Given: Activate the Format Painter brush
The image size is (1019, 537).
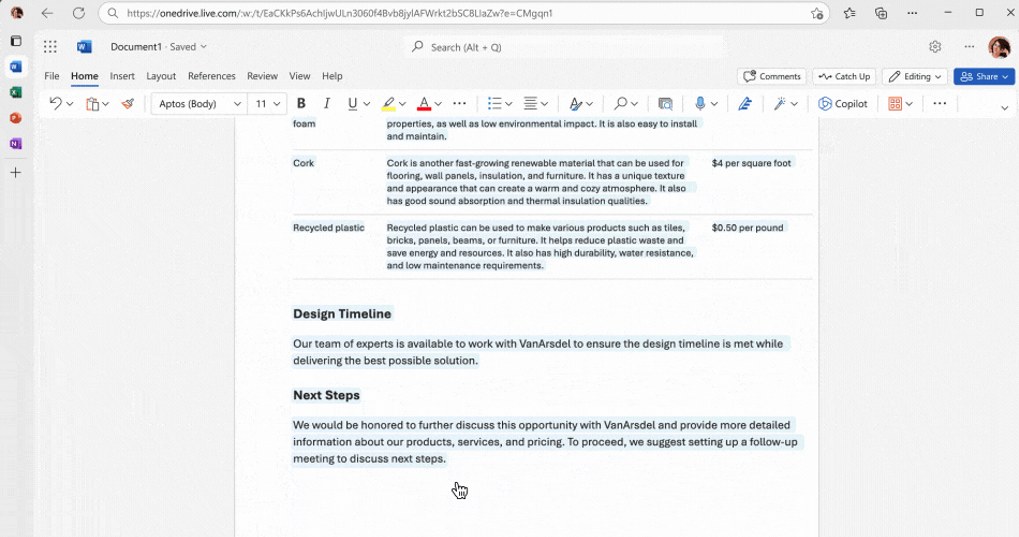Looking at the screenshot, I should 127,103.
